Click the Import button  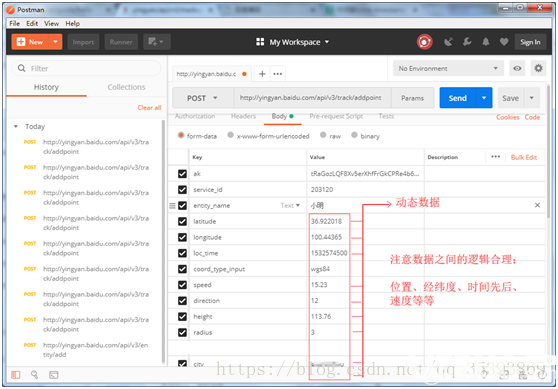[83, 42]
